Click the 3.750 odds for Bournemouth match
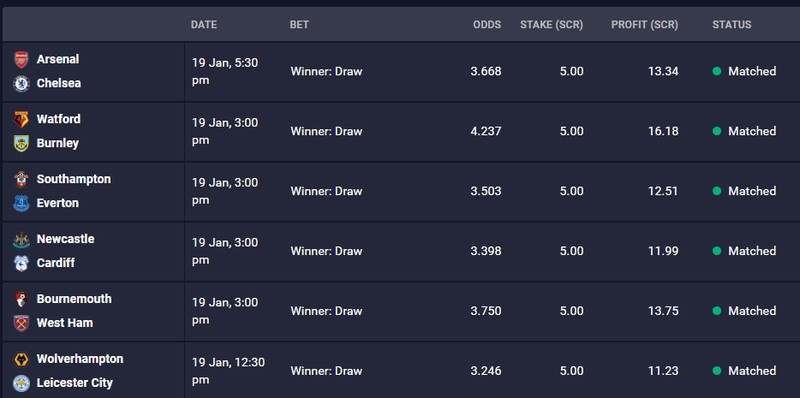Screen dimensions: 800x398 [486, 311]
